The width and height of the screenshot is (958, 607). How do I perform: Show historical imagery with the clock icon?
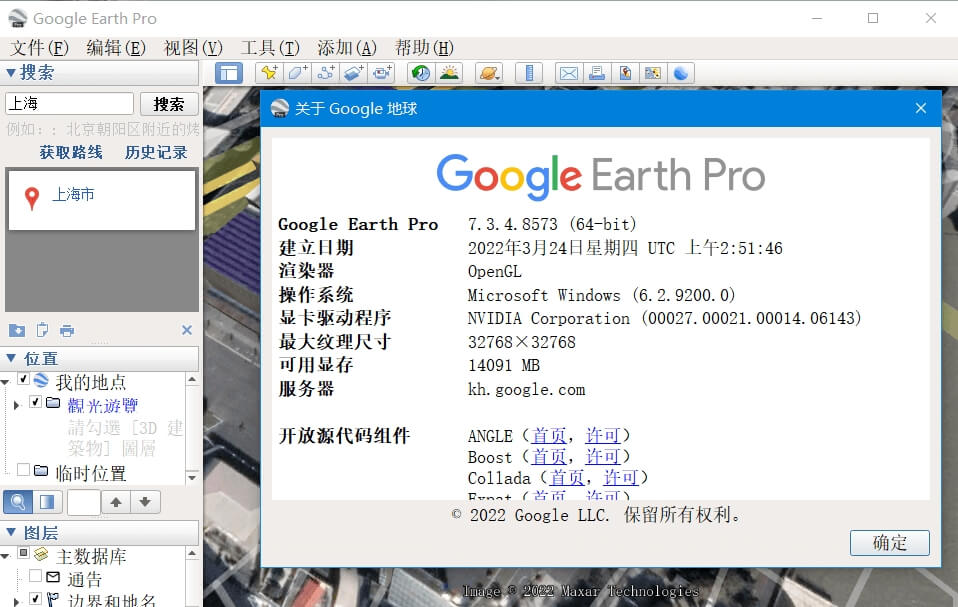(420, 72)
